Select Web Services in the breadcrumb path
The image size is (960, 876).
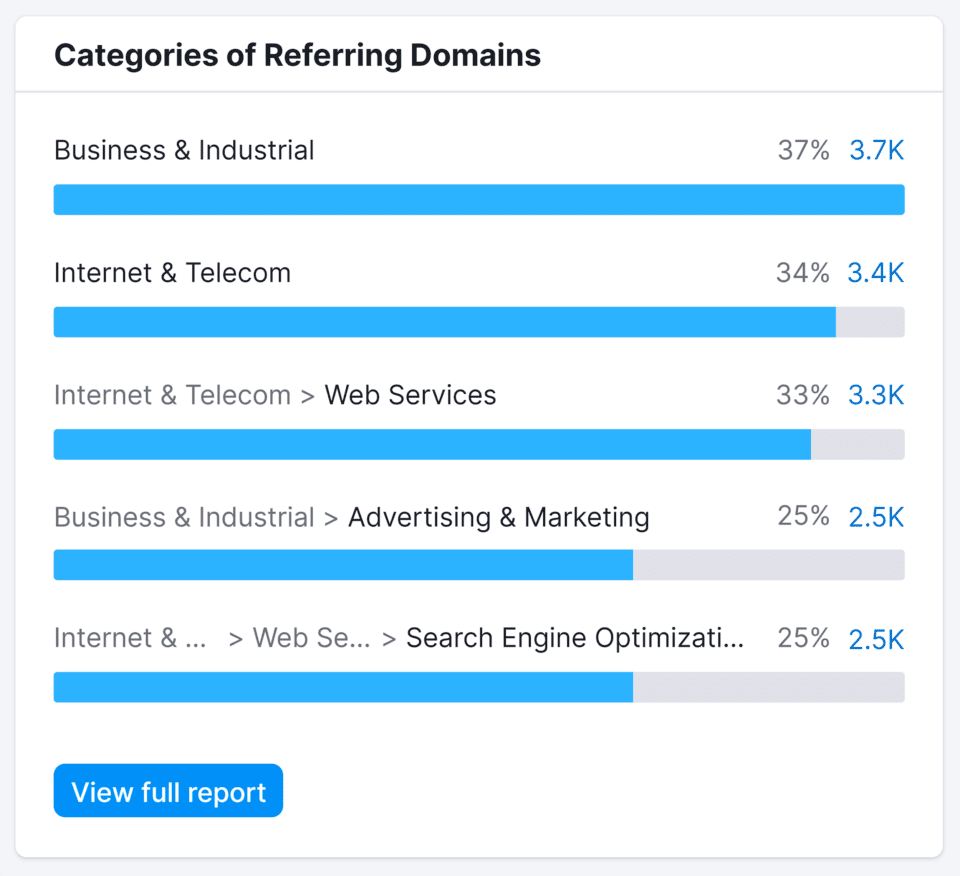tap(410, 395)
